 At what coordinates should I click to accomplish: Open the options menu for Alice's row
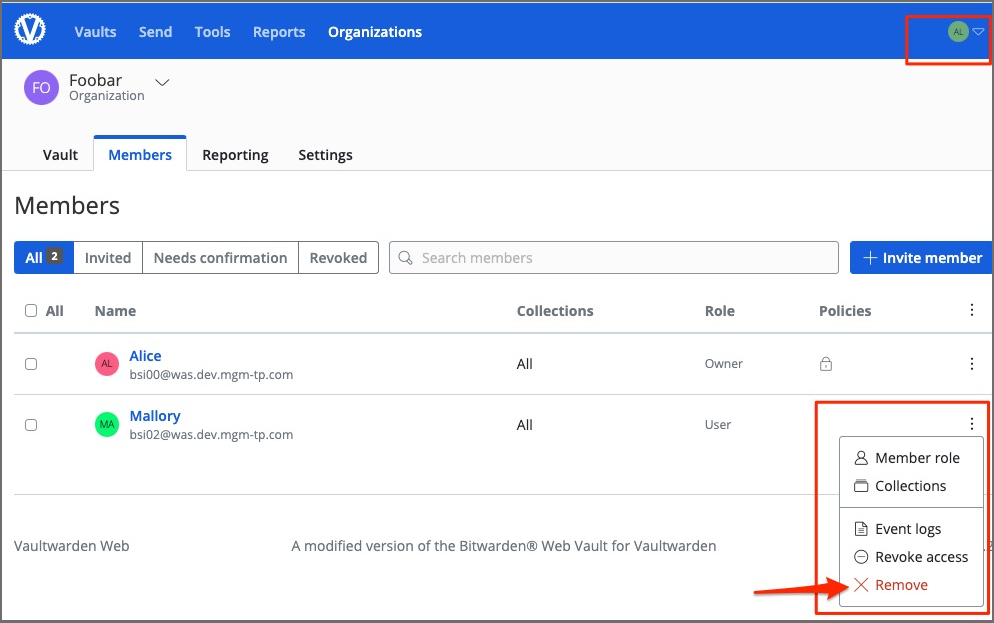click(x=971, y=364)
